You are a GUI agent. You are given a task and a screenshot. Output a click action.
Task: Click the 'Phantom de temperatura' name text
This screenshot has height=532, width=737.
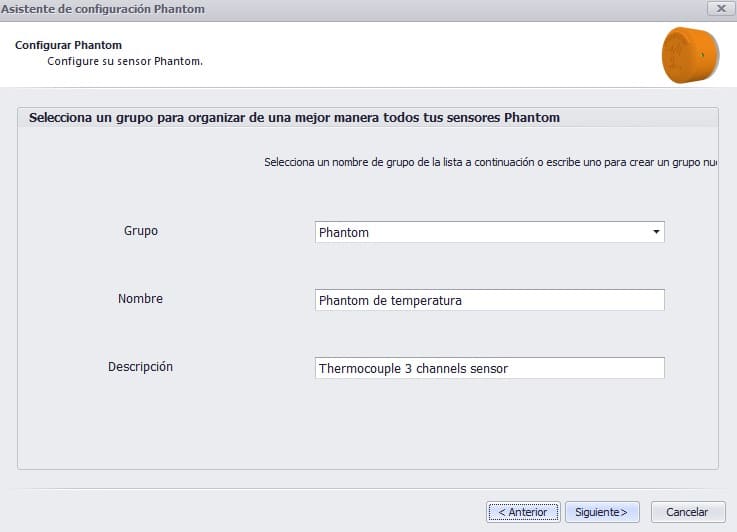tap(390, 301)
